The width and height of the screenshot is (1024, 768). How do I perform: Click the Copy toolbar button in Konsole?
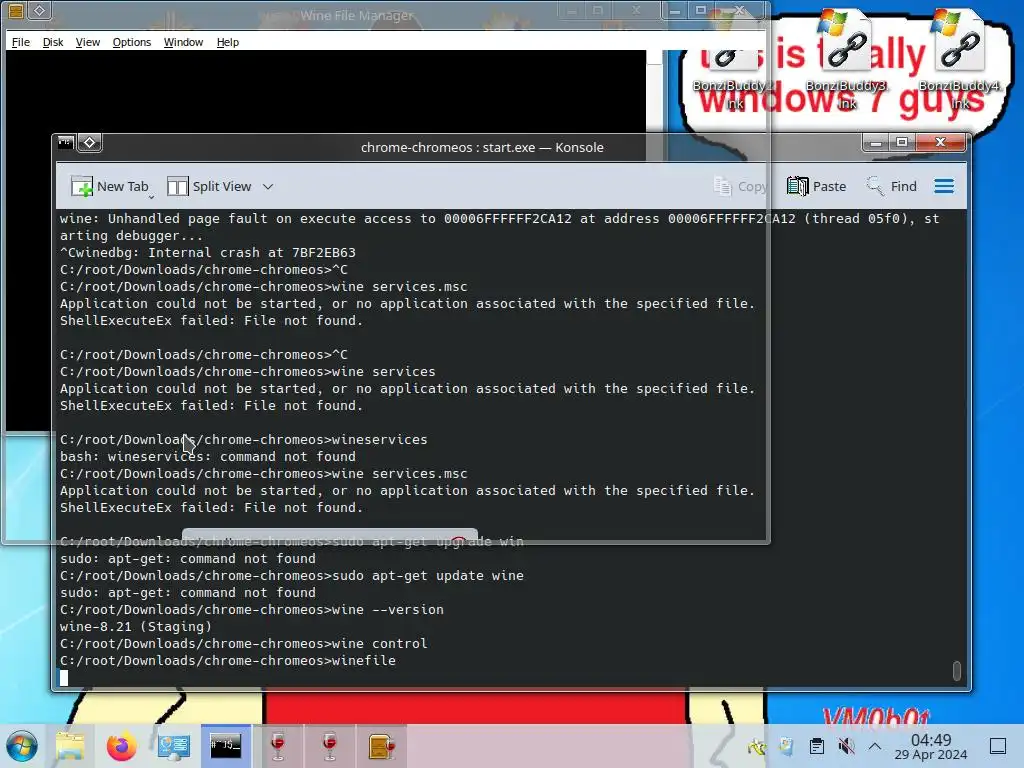click(x=741, y=187)
